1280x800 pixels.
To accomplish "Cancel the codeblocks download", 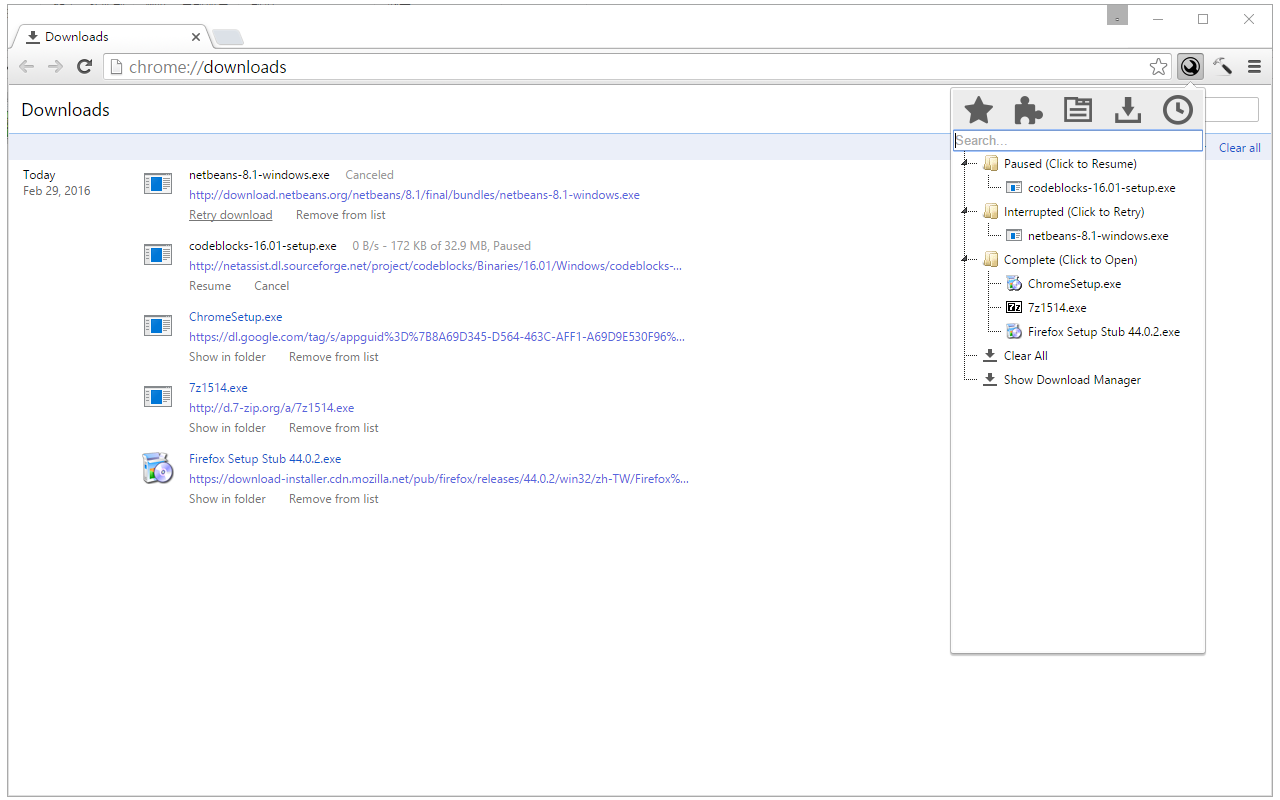I will (x=271, y=286).
